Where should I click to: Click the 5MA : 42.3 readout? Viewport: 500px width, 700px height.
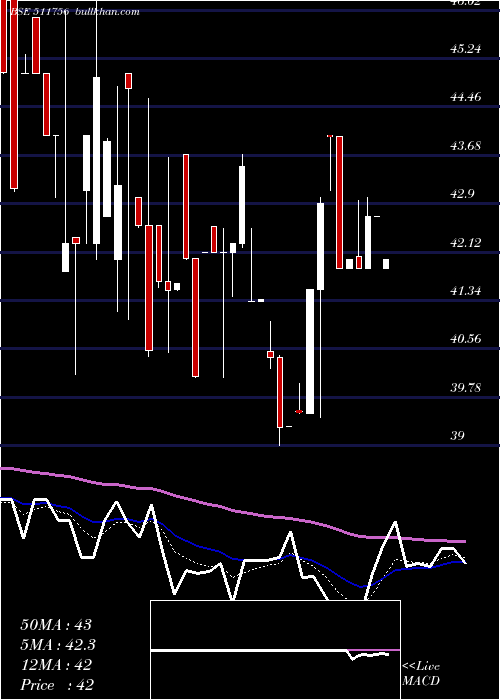click(x=58, y=645)
